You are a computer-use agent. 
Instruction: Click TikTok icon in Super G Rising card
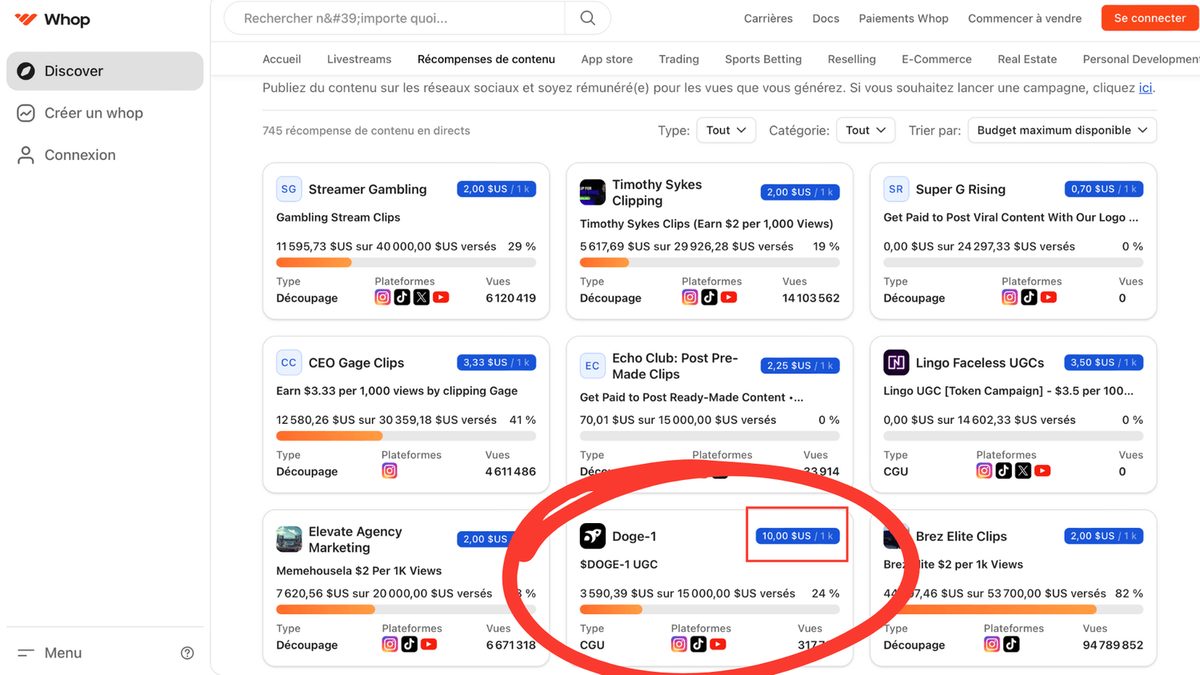point(1029,297)
